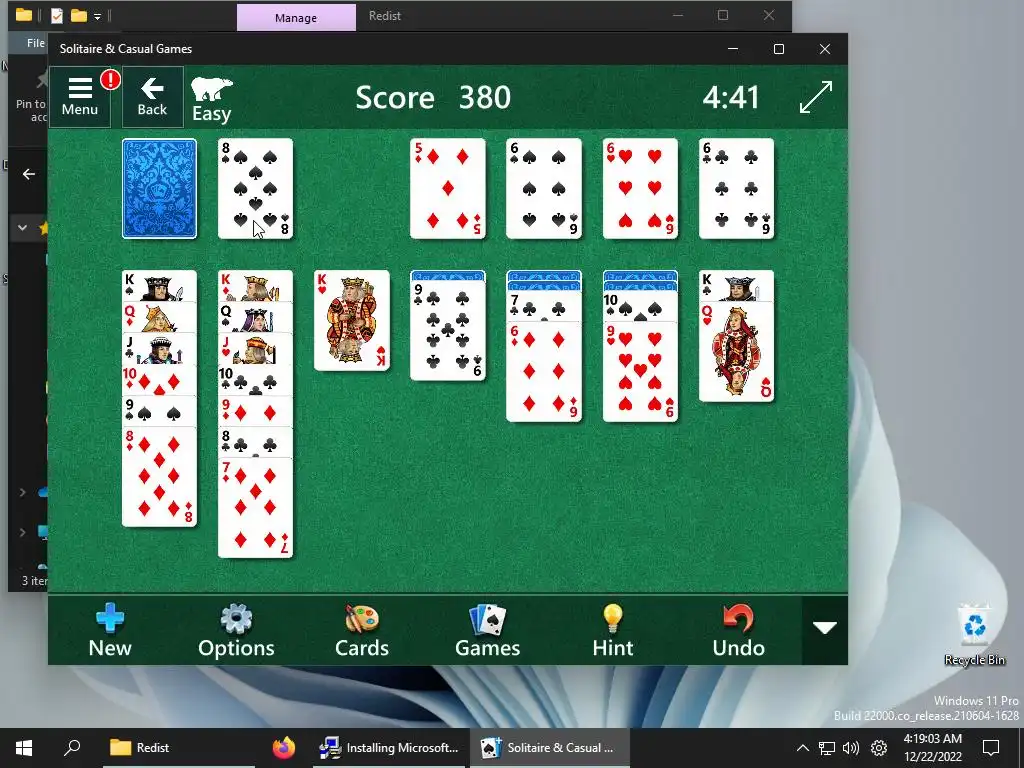Click the 5 of diamonds foundation pile
Viewport: 1024px width, 768px height.
tap(447, 188)
